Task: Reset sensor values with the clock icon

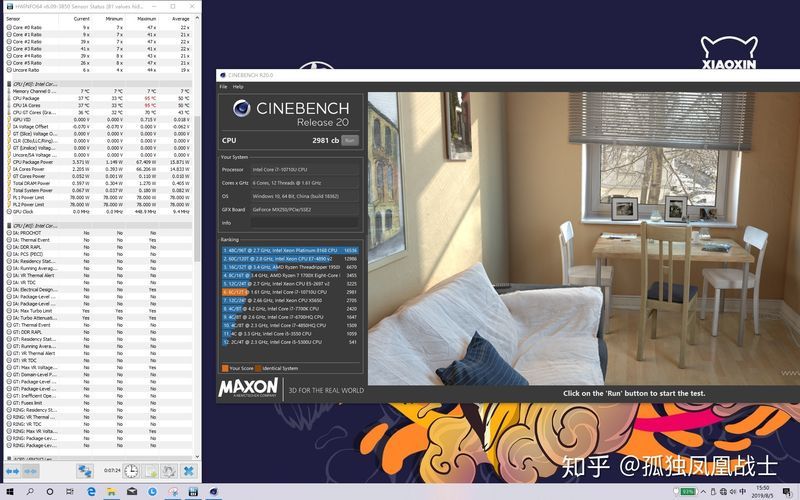Action: pos(131,471)
